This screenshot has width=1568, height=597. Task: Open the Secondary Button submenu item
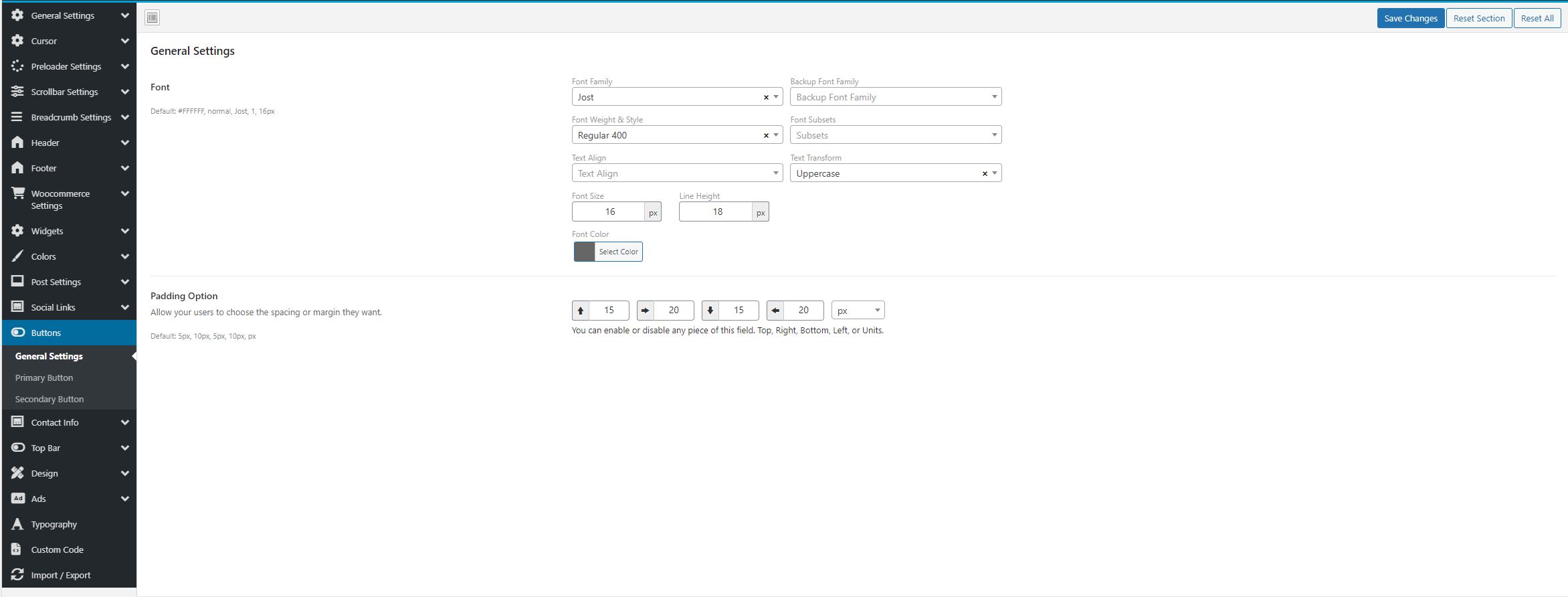[x=50, y=399]
